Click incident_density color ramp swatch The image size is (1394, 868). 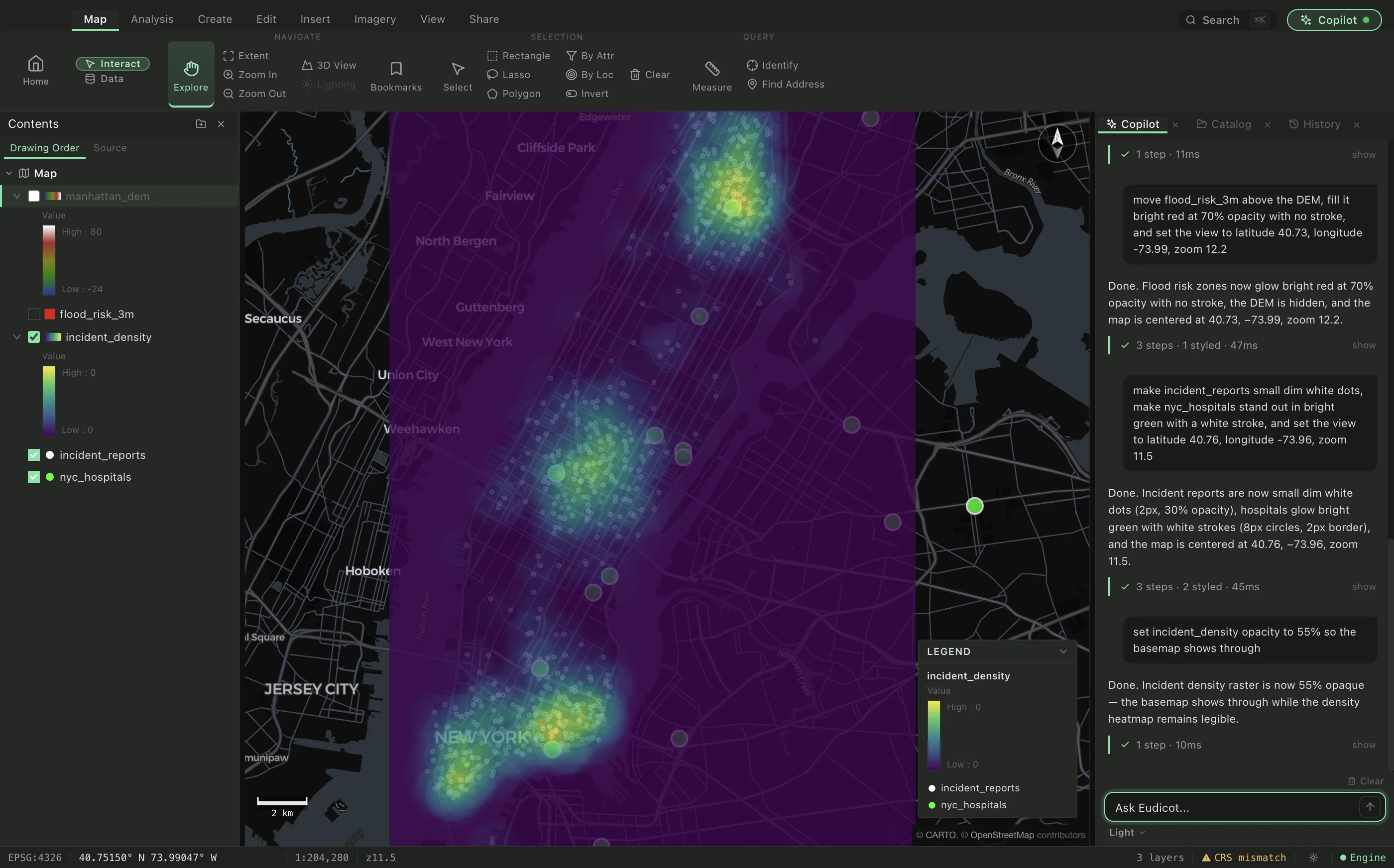click(53, 337)
